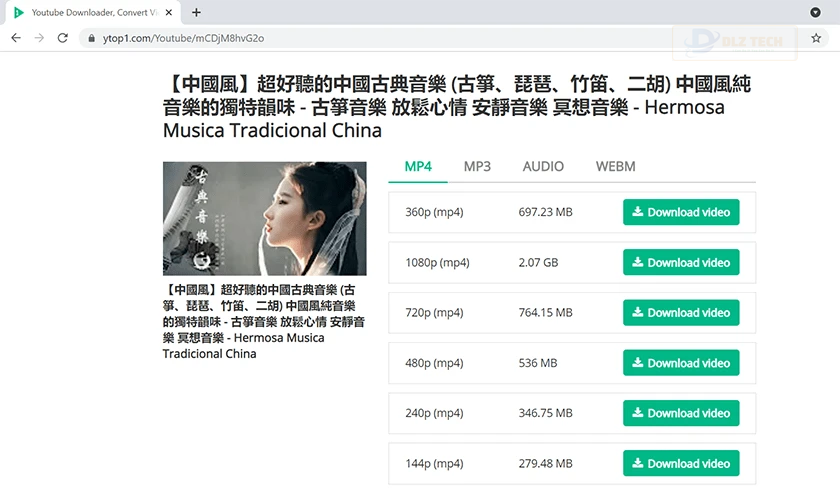Image resolution: width=840 pixels, height=501 pixels.
Task: Click the caption text under thumbnail
Action: (264, 321)
